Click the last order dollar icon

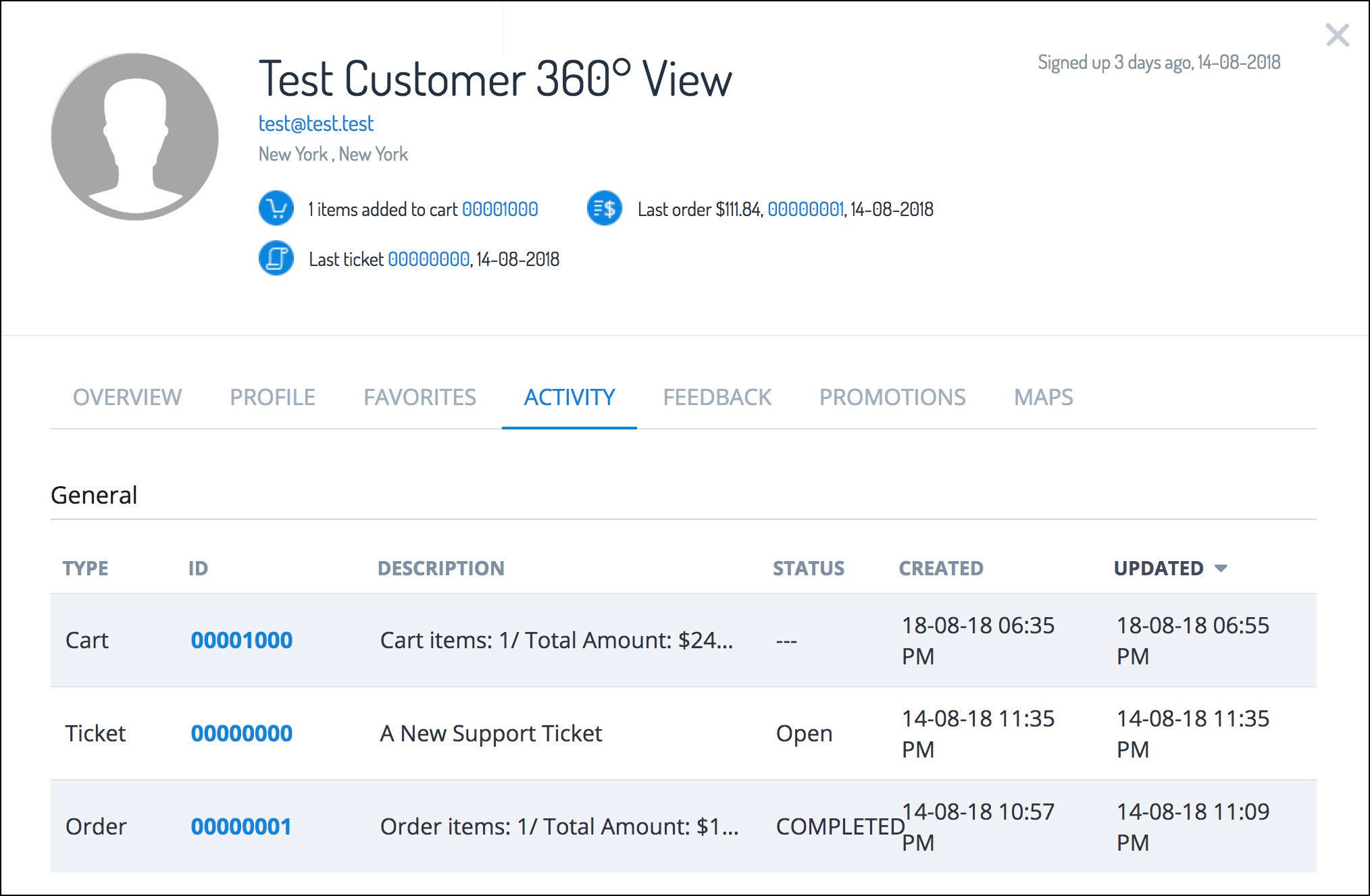click(x=605, y=209)
